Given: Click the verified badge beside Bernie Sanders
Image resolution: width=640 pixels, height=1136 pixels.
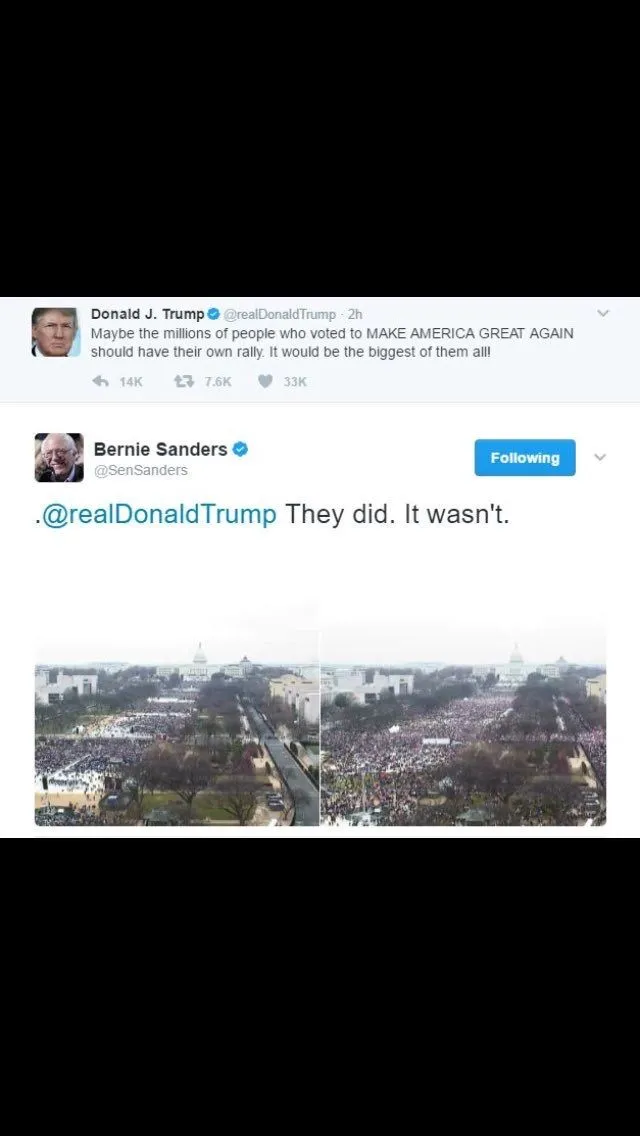Looking at the screenshot, I should point(241,449).
